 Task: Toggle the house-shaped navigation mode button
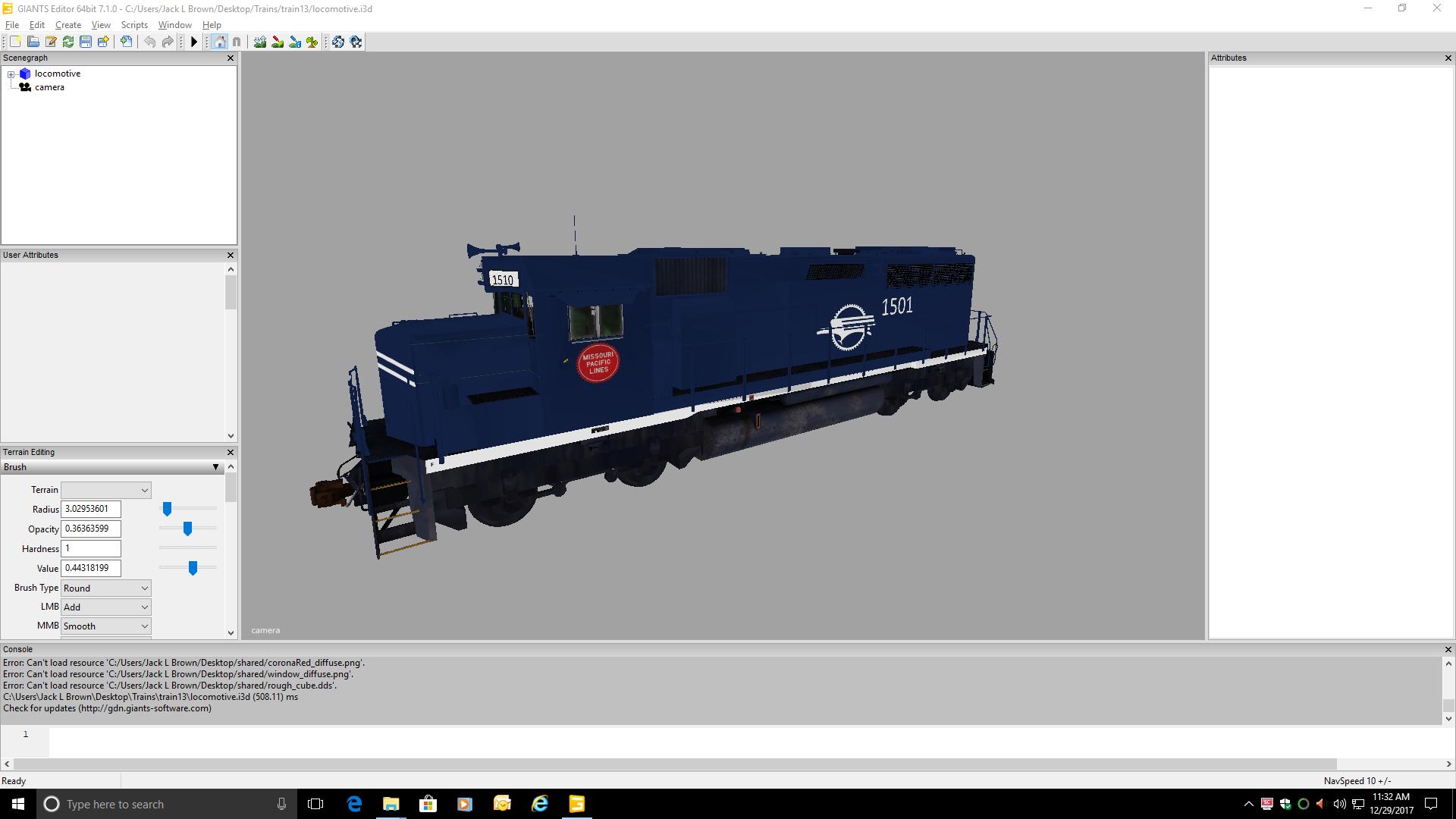coord(220,42)
